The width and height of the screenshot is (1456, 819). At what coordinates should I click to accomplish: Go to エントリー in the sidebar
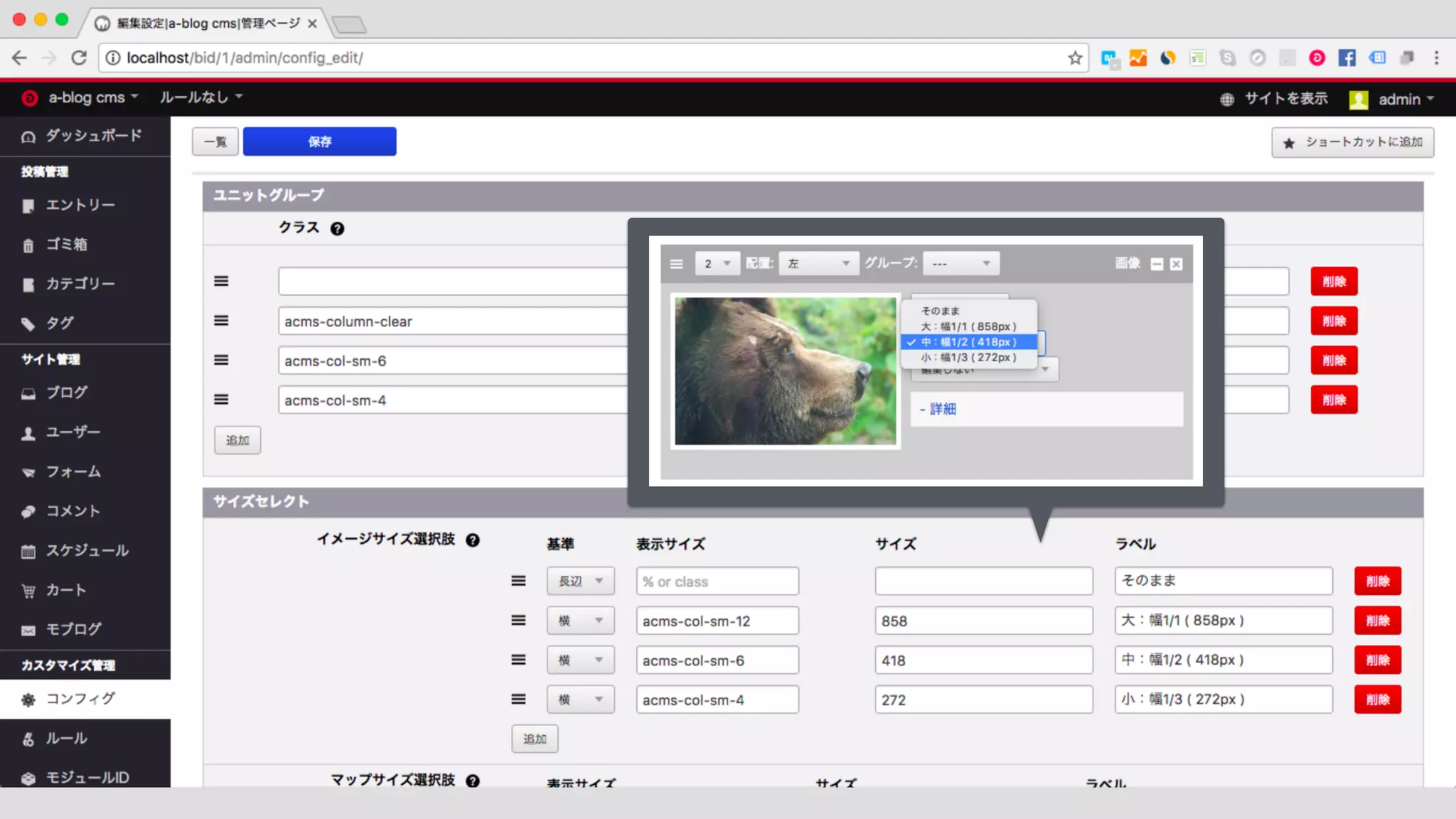coord(80,205)
